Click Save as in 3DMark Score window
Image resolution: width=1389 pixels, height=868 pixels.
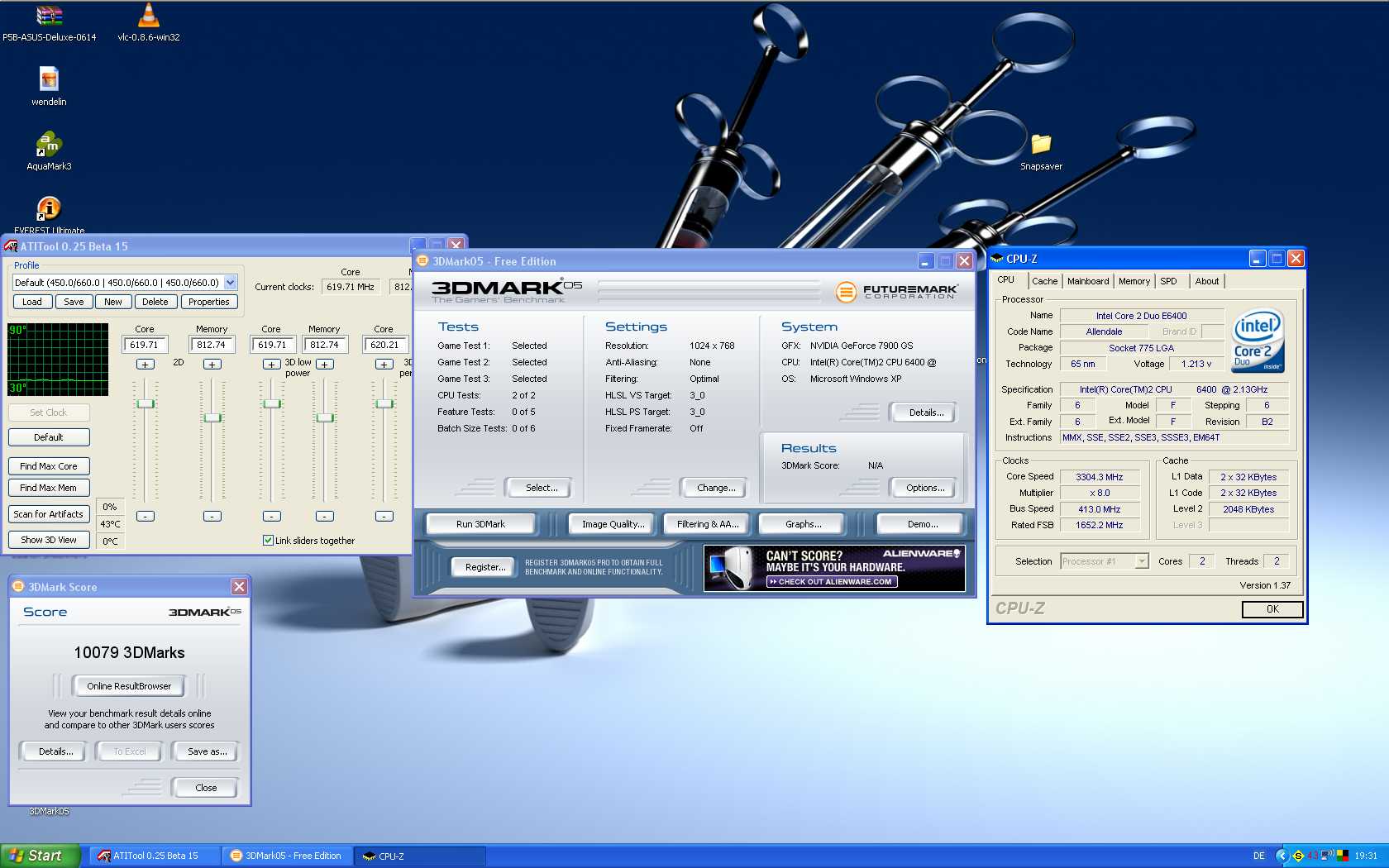pyautogui.click(x=207, y=751)
